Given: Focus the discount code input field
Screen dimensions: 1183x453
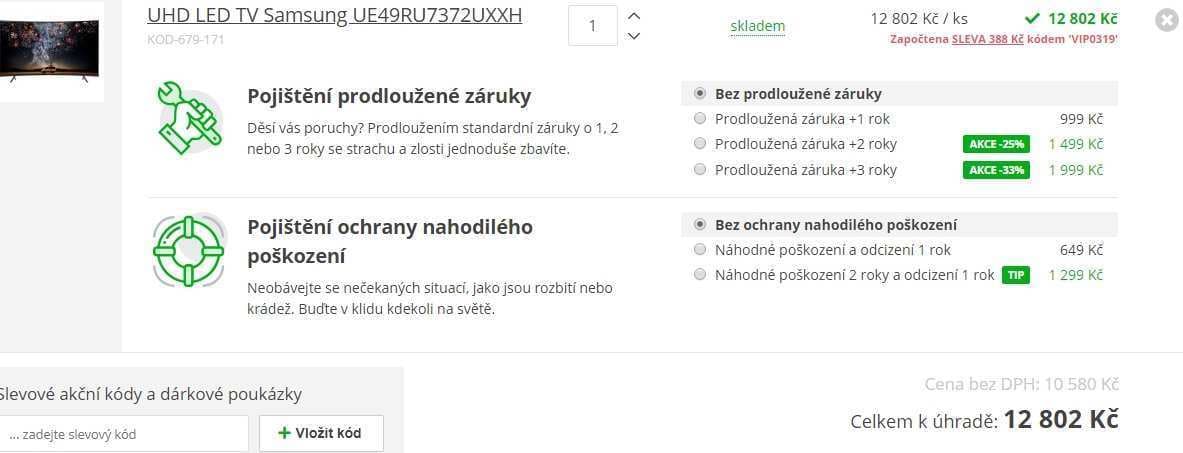Looking at the screenshot, I should pos(122,434).
